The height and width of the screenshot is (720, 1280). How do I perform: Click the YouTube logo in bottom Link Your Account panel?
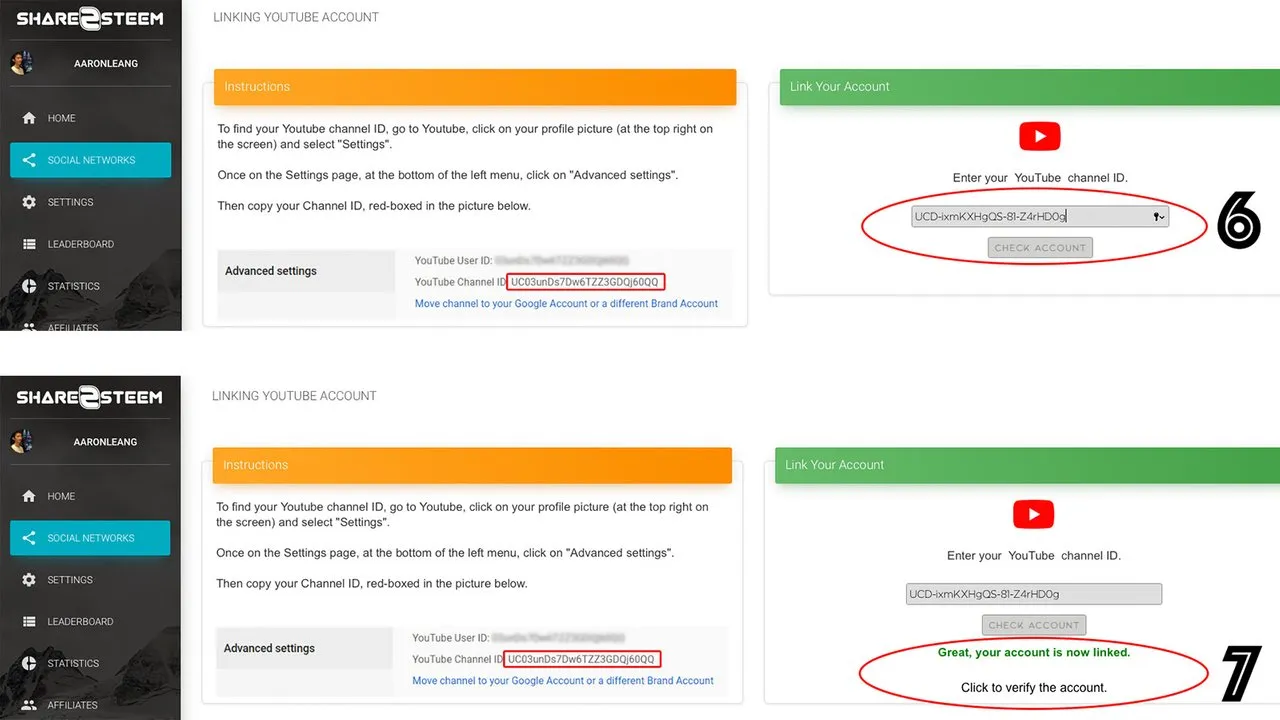click(x=1034, y=514)
